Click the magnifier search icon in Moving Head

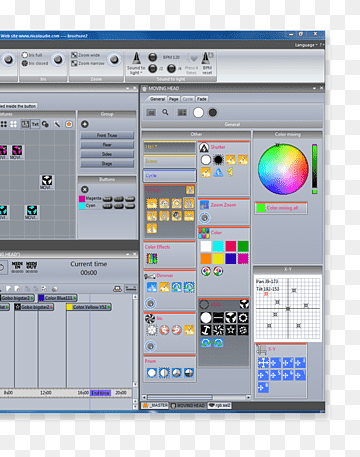point(165,112)
